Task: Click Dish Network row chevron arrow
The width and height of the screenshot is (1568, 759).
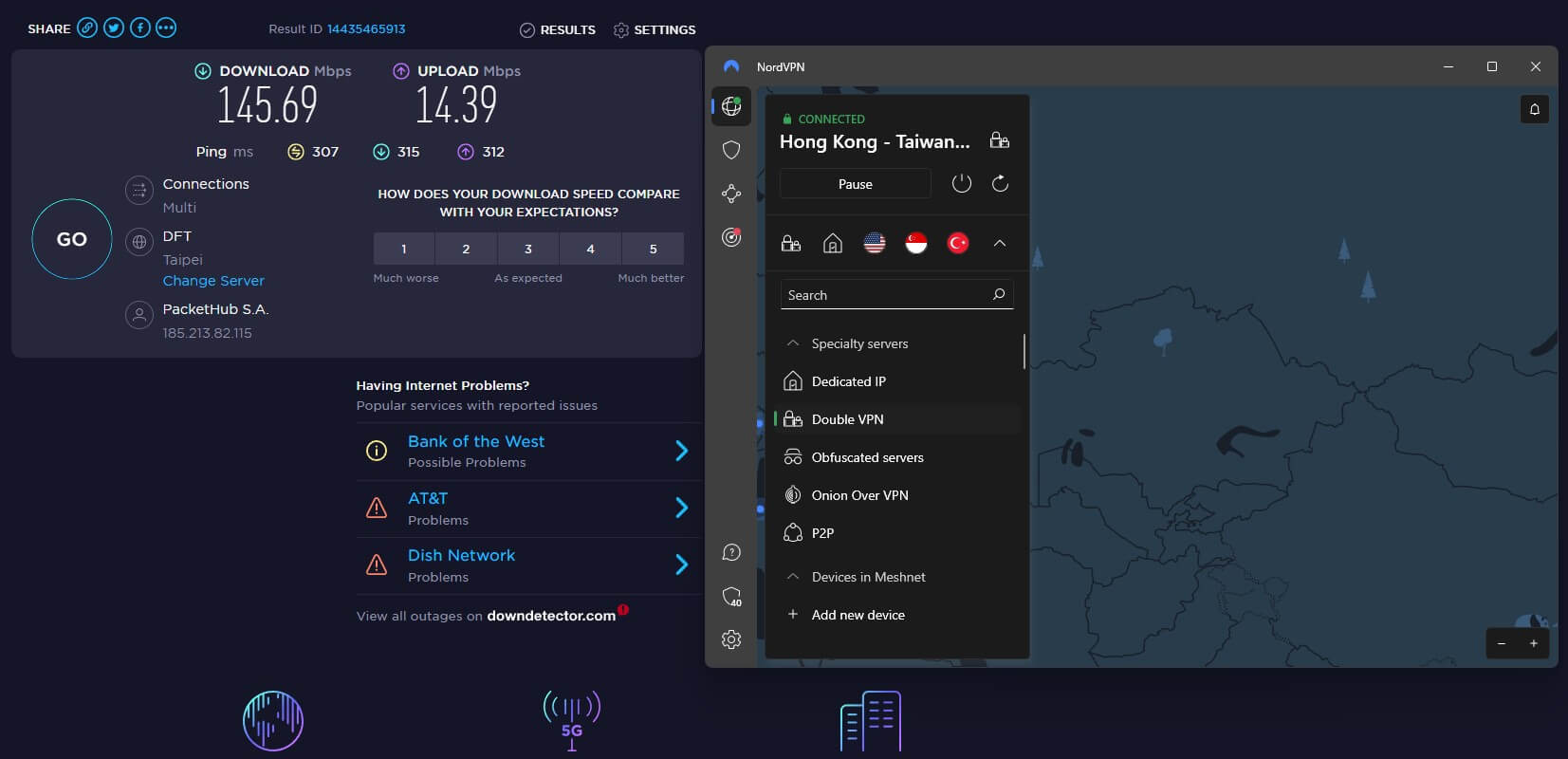Action: pyautogui.click(x=681, y=565)
